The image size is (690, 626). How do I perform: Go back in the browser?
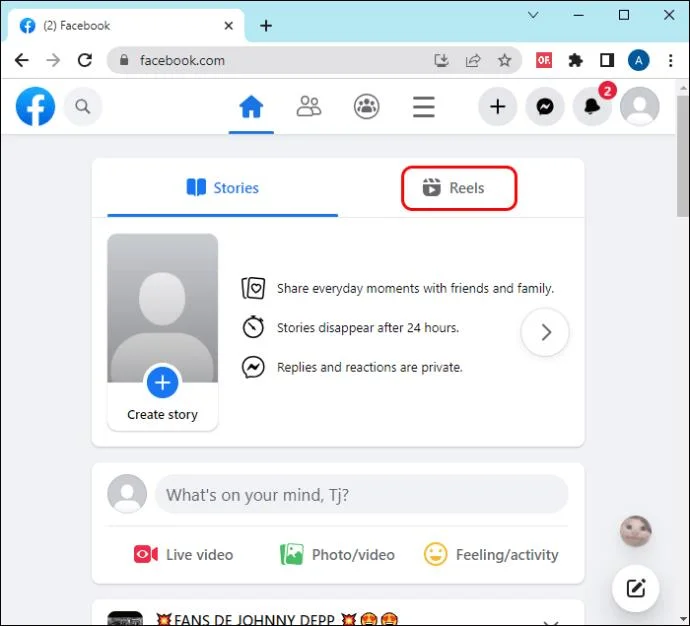[x=22, y=60]
